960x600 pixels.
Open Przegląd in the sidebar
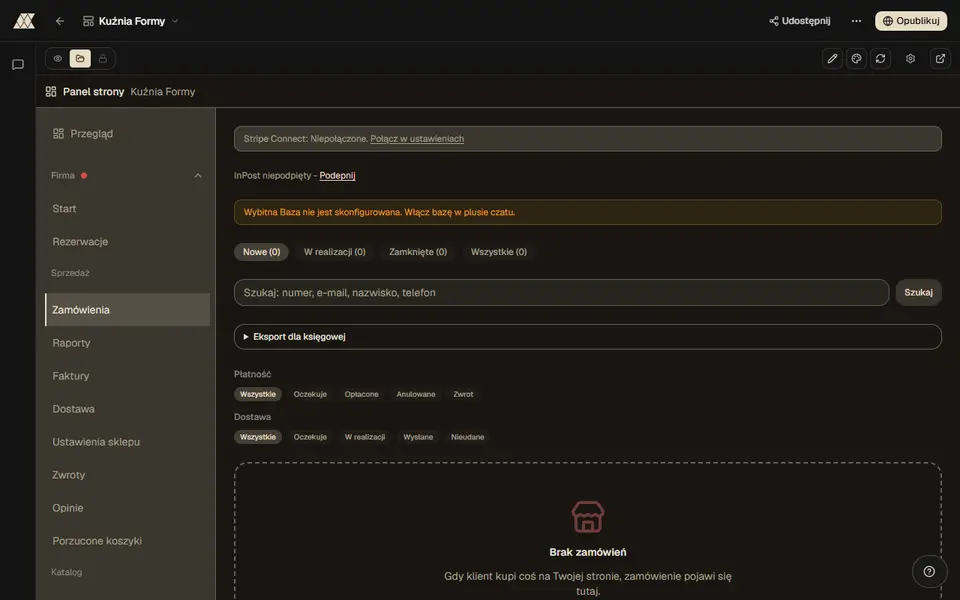coord(127,133)
